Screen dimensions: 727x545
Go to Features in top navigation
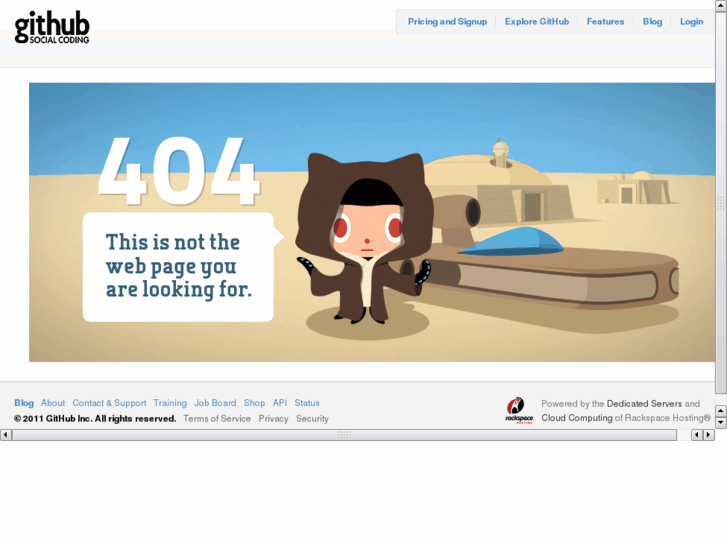tap(605, 22)
